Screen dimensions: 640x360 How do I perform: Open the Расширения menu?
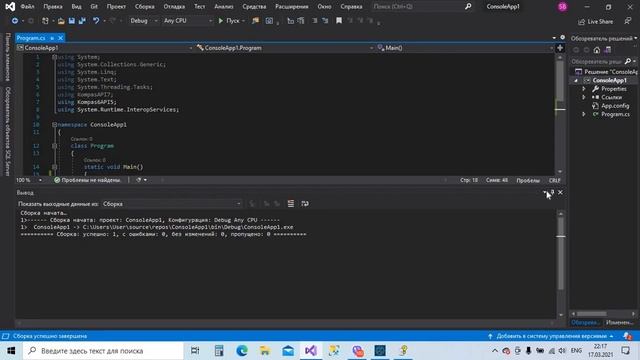(x=292, y=7)
